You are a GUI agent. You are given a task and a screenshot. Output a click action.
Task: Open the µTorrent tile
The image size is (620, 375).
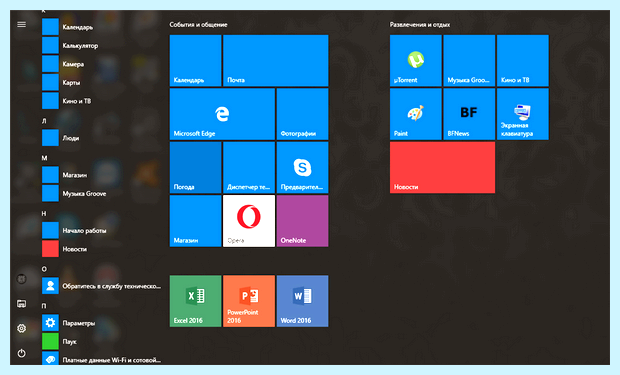(x=416, y=61)
